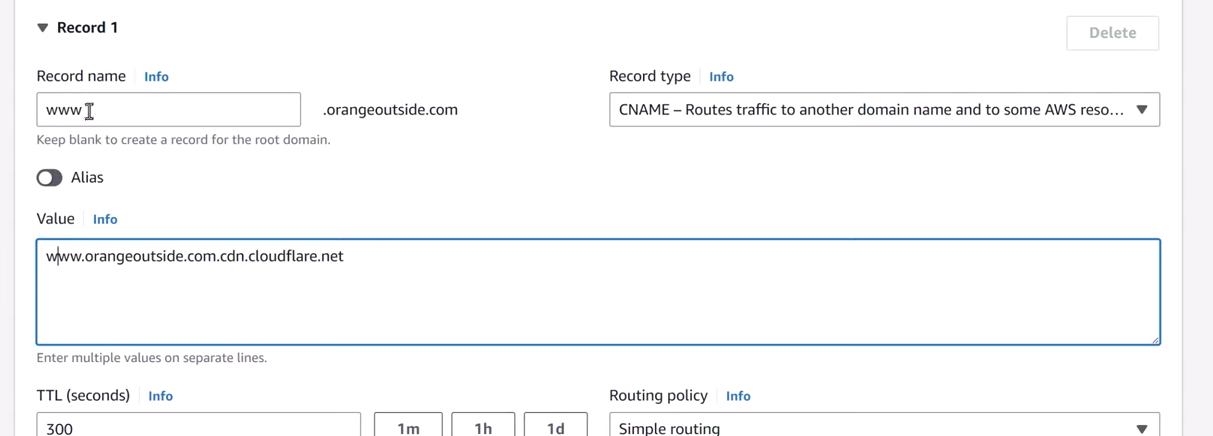This screenshot has height=436, width=1213.
Task: Open Info link beside Record type
Action: (721, 77)
